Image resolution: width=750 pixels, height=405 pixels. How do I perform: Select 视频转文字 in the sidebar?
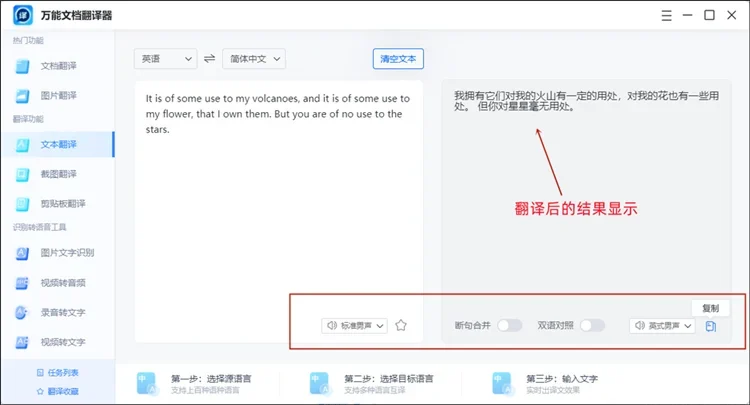pos(57,342)
